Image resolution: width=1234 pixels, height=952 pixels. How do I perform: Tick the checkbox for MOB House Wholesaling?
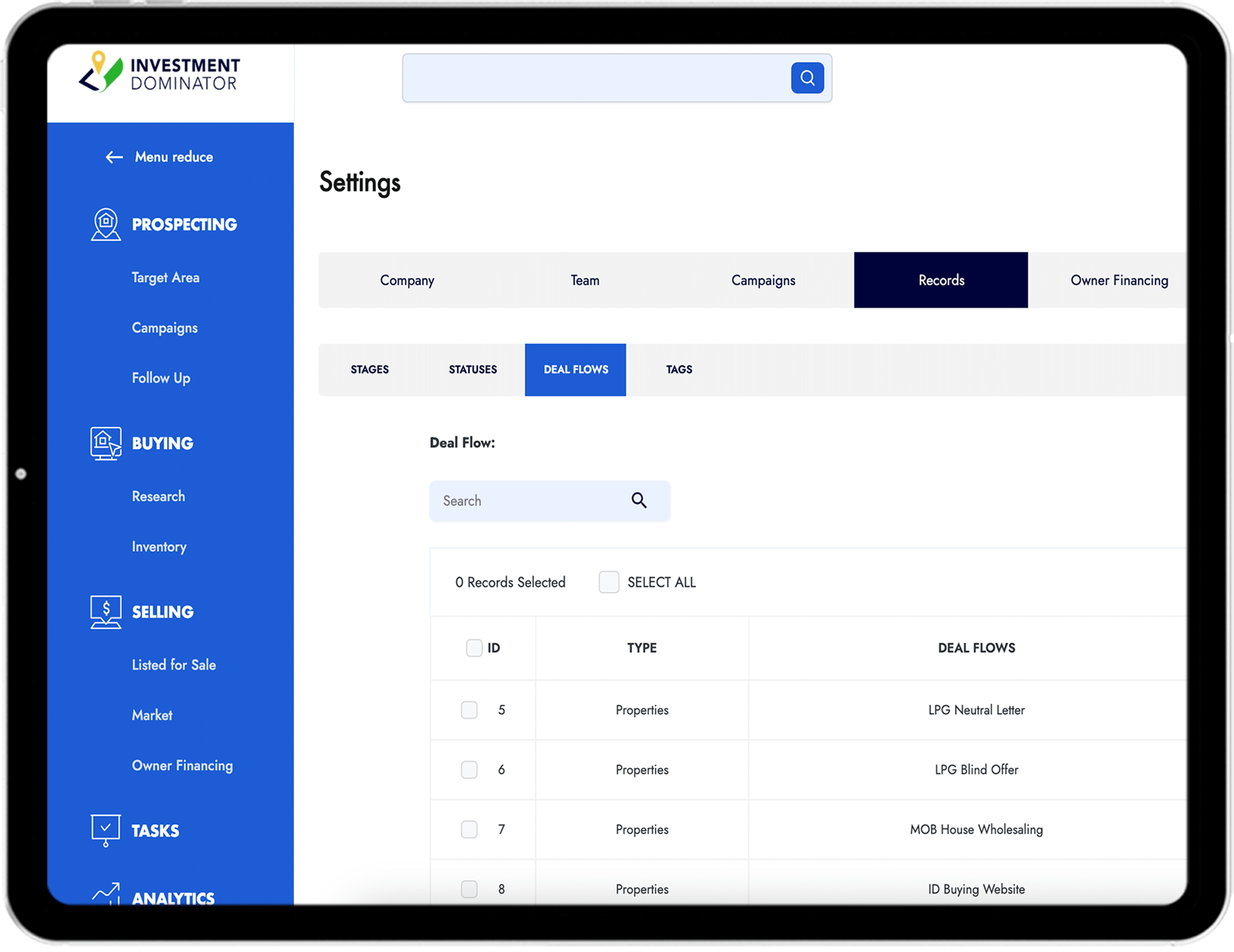[469, 829]
